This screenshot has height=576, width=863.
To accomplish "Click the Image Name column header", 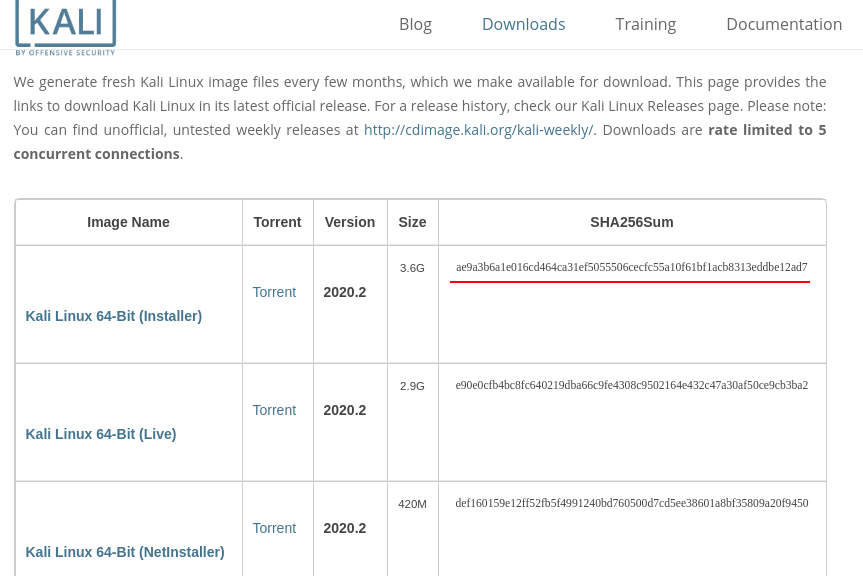I will (x=128, y=222).
